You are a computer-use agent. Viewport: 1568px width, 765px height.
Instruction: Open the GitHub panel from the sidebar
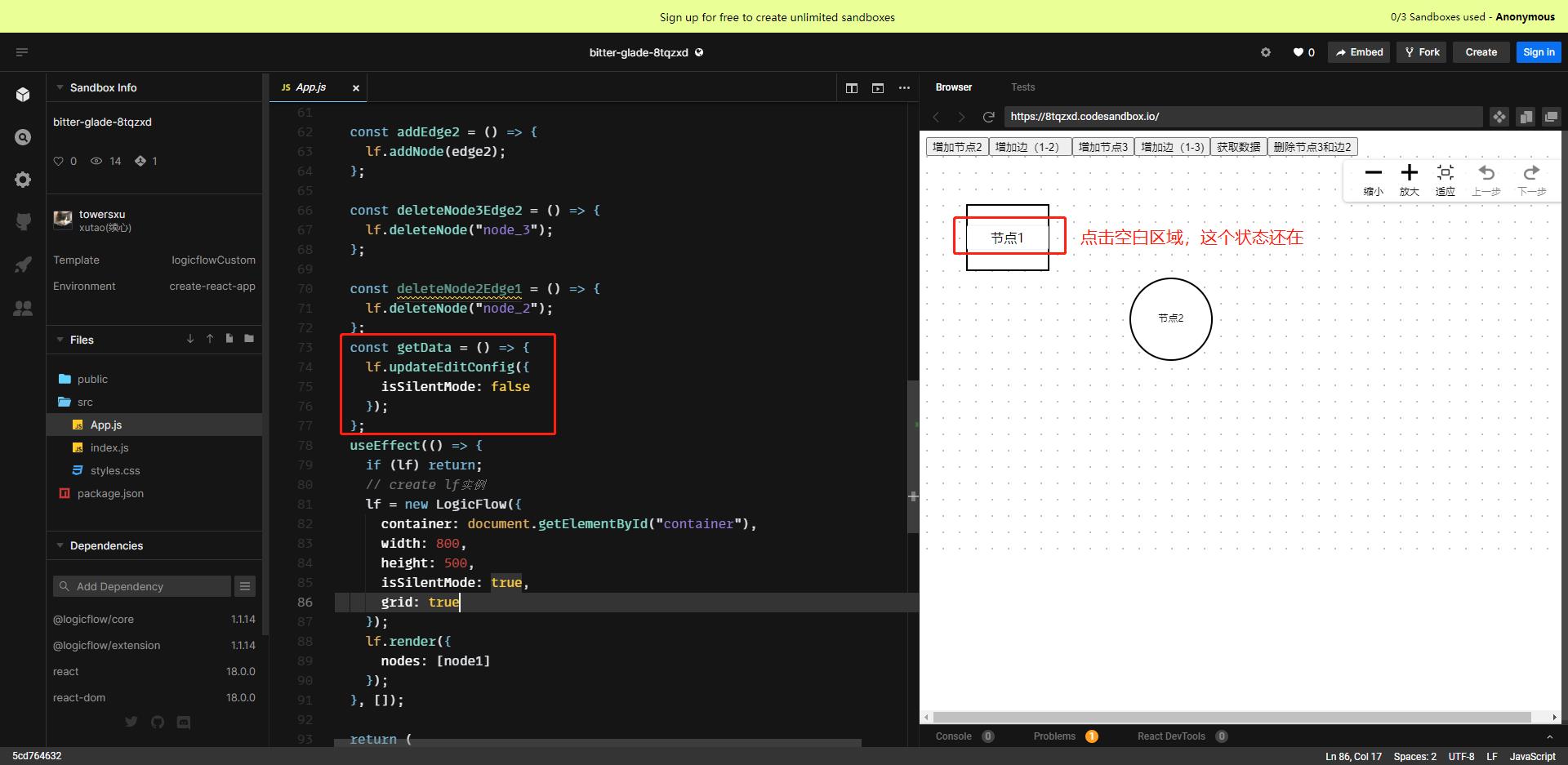pyautogui.click(x=23, y=221)
